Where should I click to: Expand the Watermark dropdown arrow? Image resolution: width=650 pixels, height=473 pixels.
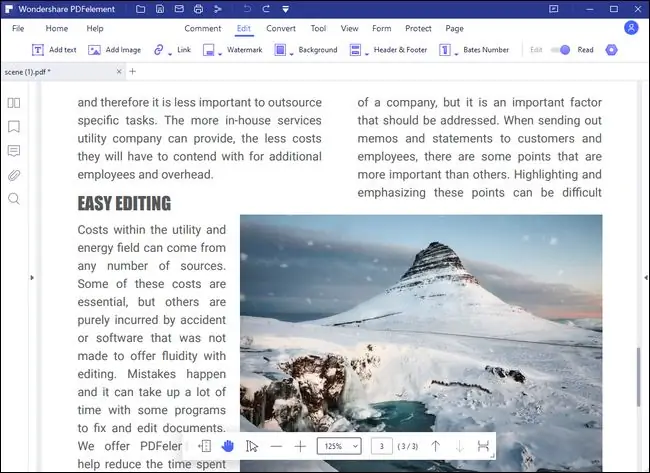click(x=219, y=52)
